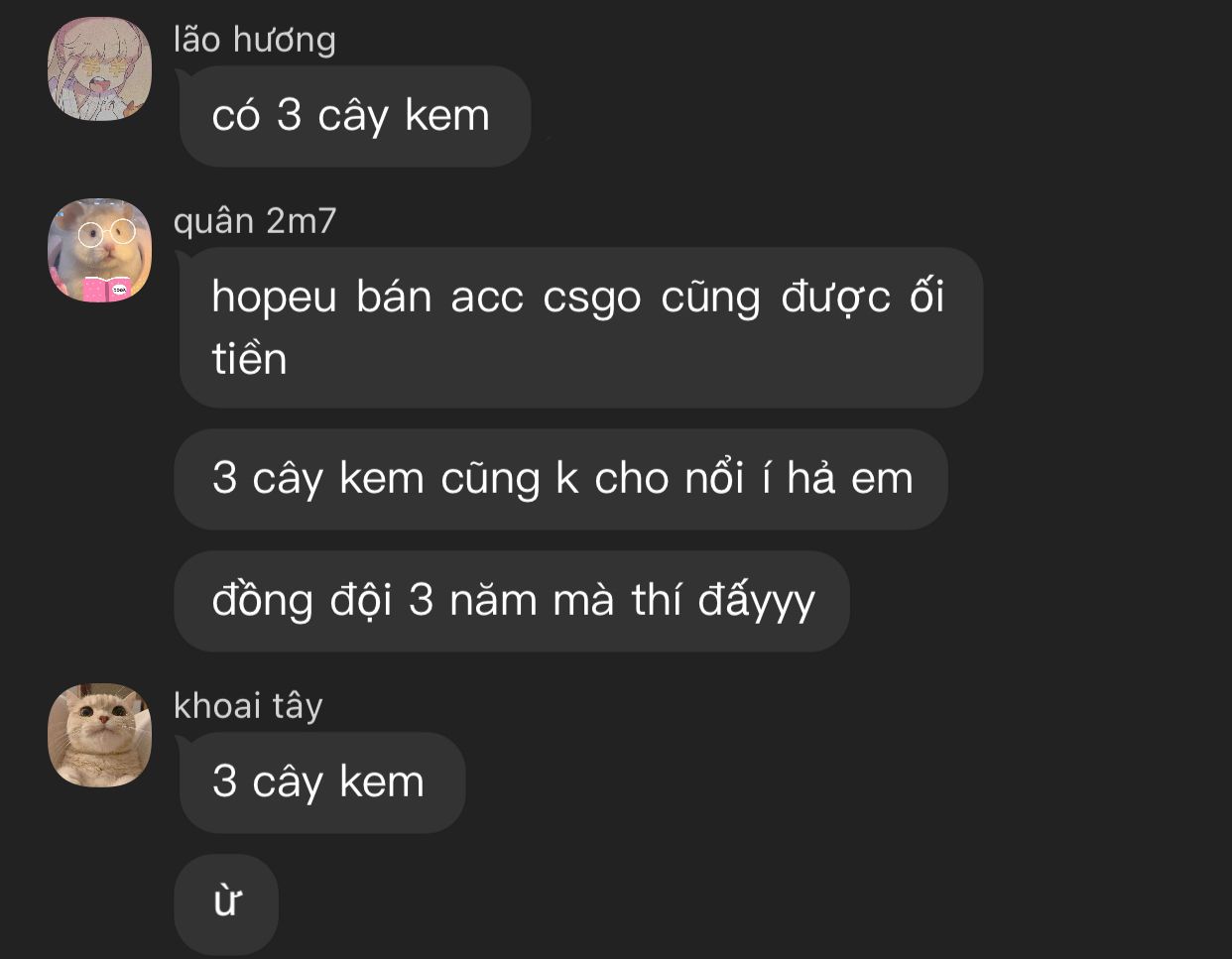Click the message about selling acc csgo
The width and height of the screenshot is (1232, 959).
581,327
